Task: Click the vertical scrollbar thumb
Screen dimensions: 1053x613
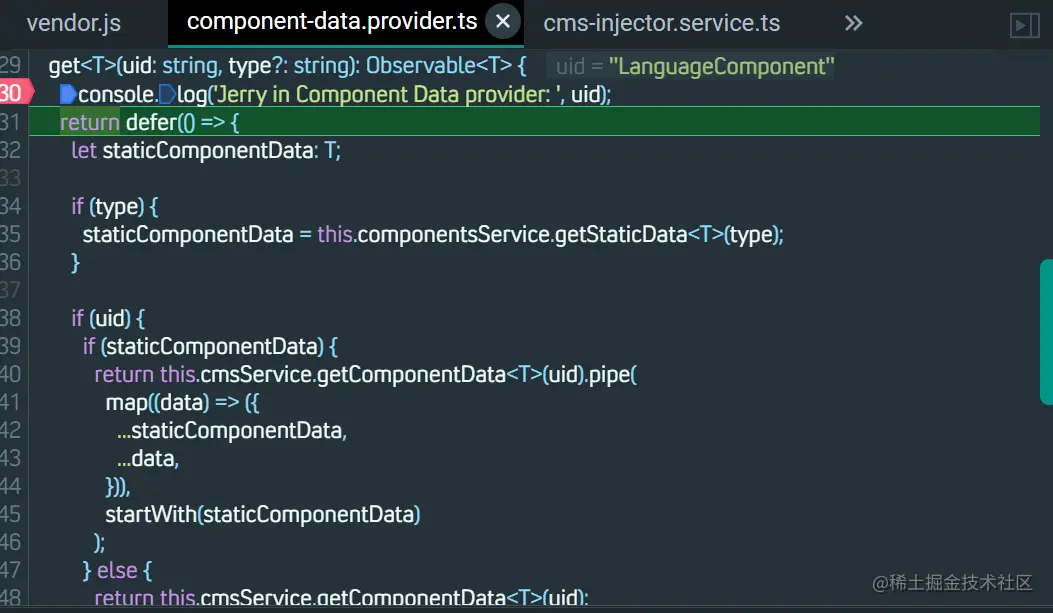Action: [1046, 331]
